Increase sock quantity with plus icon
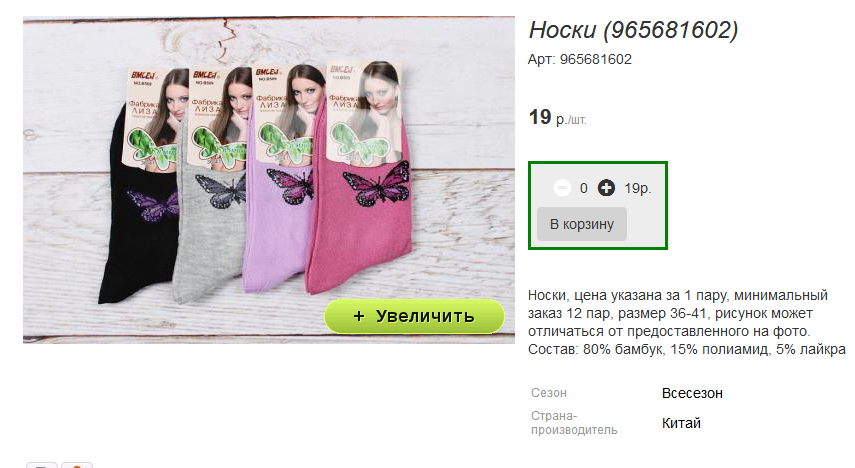 tap(606, 188)
